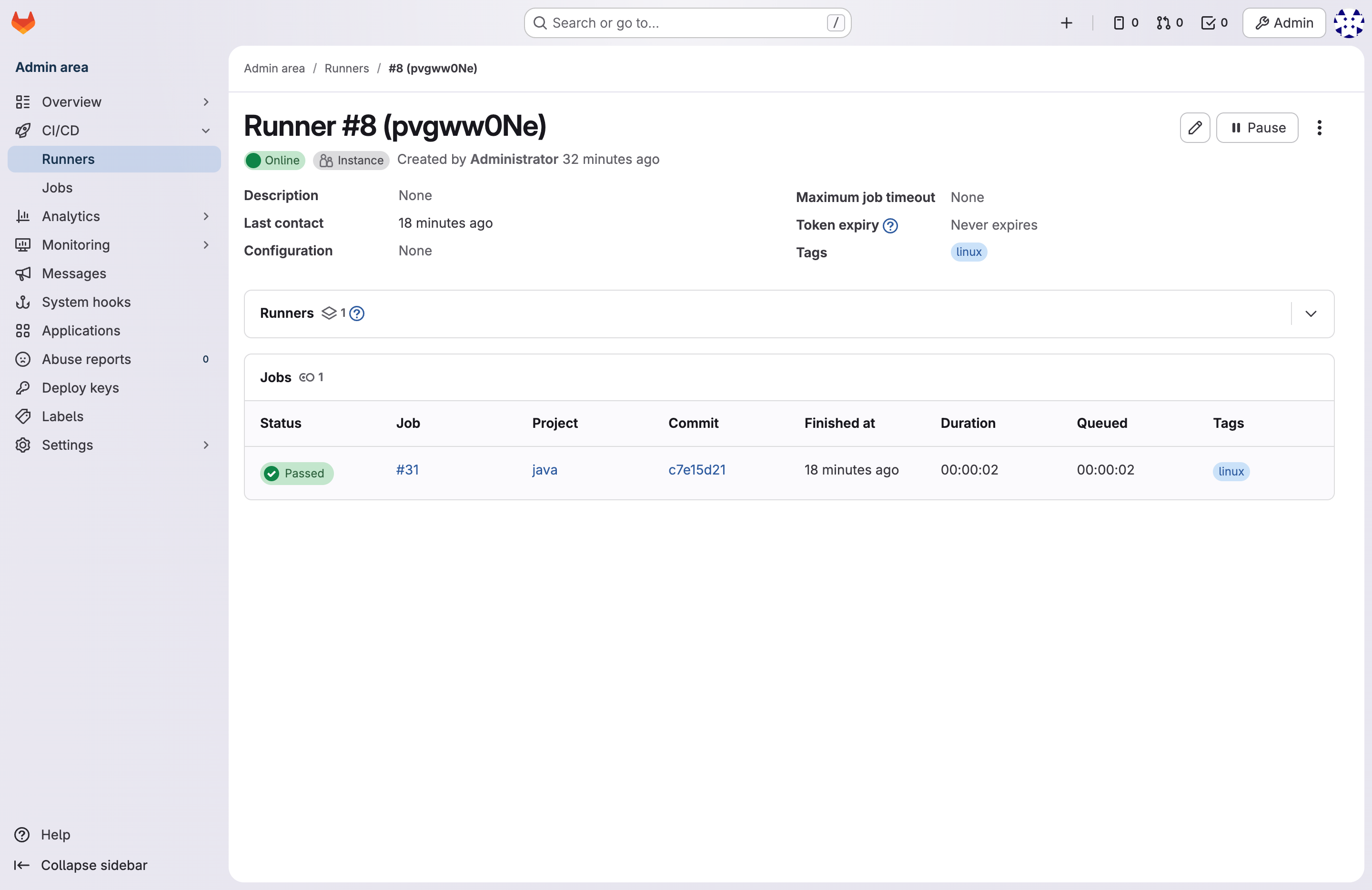Expand the Runners section chevron
The image size is (1372, 890).
coord(1311,314)
